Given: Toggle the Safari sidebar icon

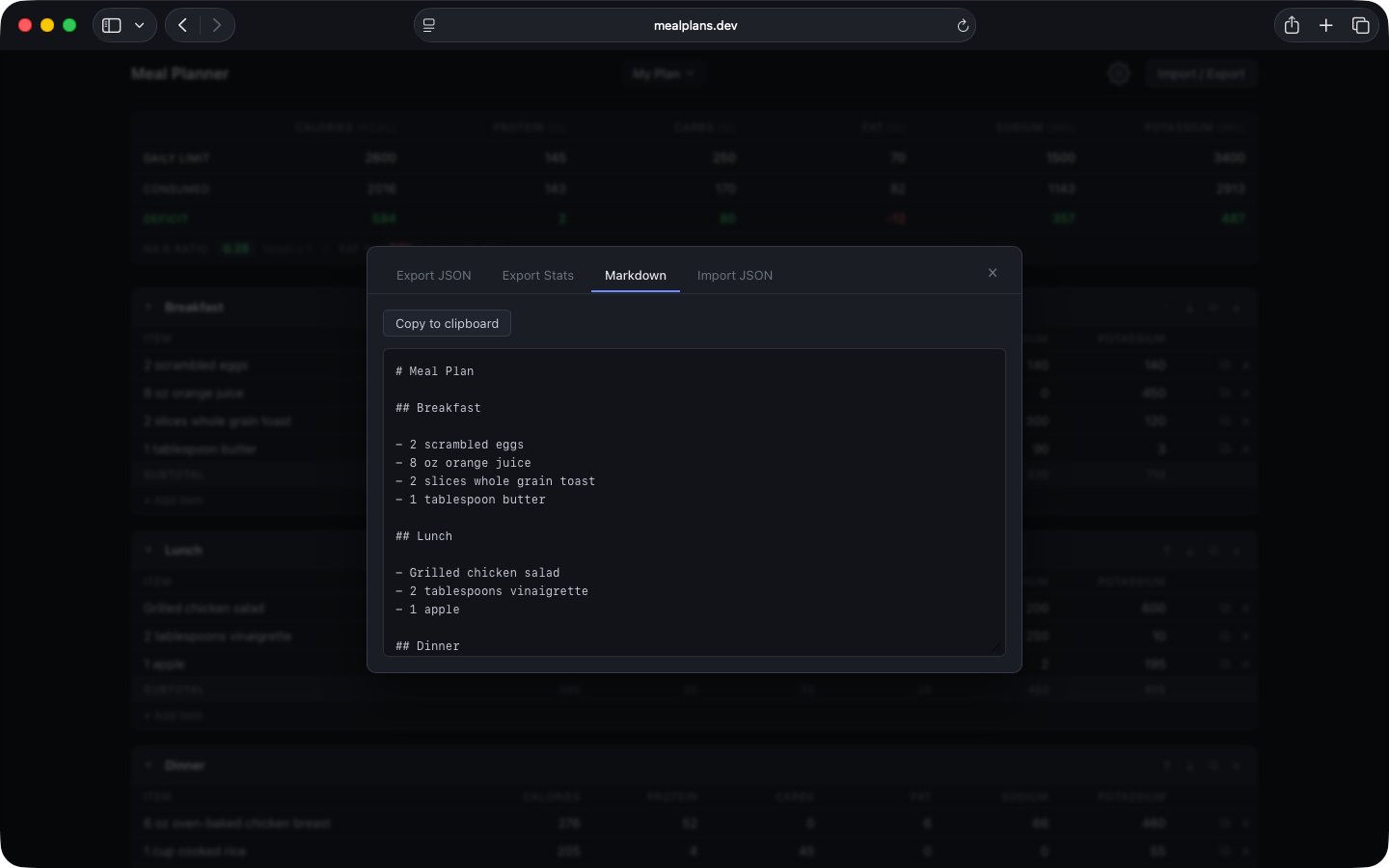Looking at the screenshot, I should tap(111, 24).
